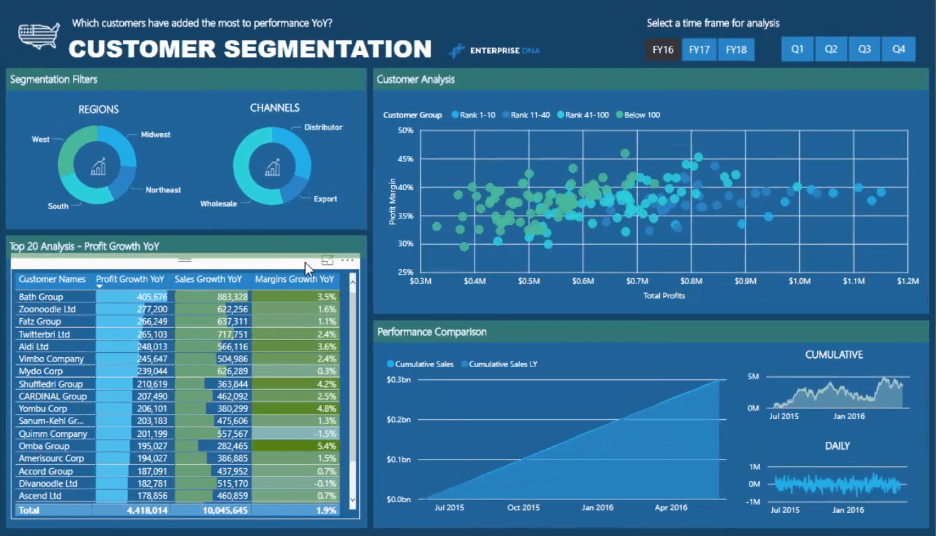This screenshot has height=536, width=936.
Task: Select Omba Group row
Action: [x=177, y=446]
